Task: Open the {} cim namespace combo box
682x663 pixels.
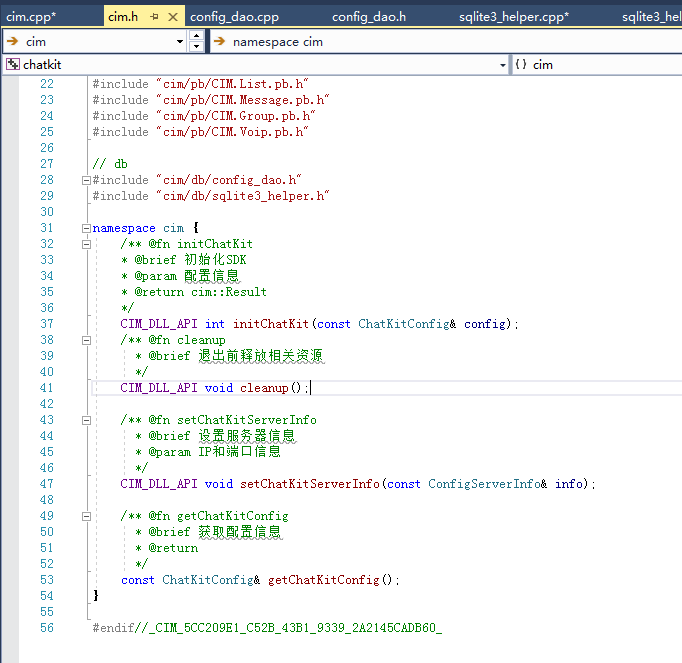Action: click(598, 65)
